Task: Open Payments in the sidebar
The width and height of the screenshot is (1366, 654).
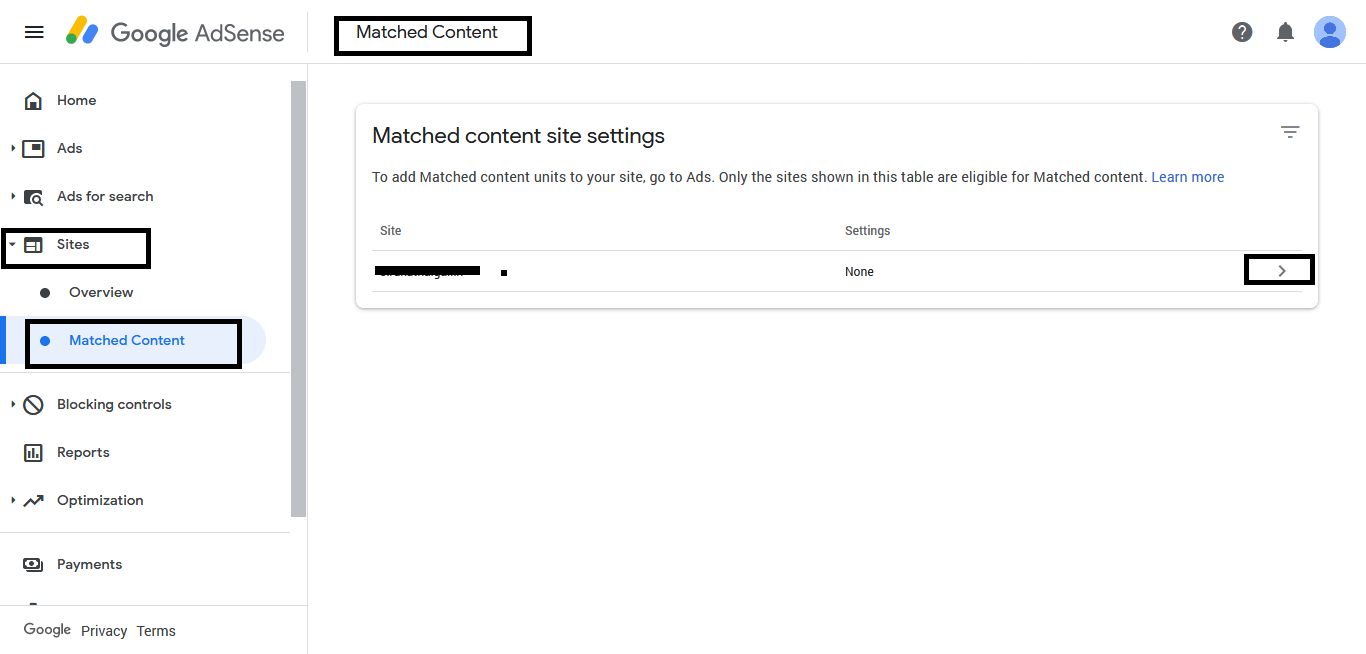Action: coord(89,564)
